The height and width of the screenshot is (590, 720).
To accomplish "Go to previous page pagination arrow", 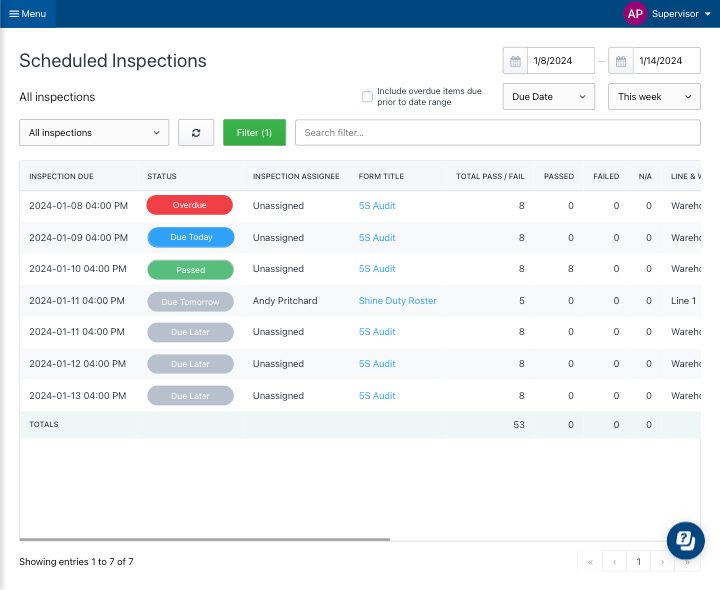I will tap(614, 562).
